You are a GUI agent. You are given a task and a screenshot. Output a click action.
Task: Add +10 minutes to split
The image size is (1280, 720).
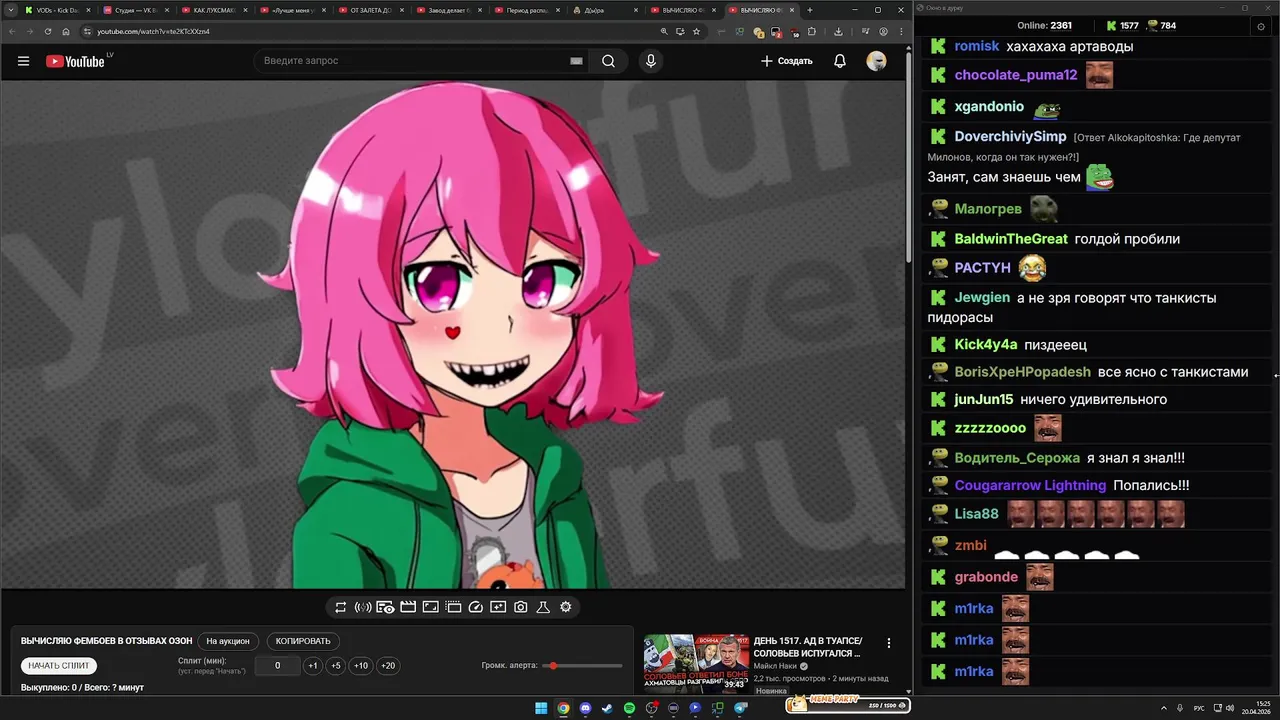point(361,666)
